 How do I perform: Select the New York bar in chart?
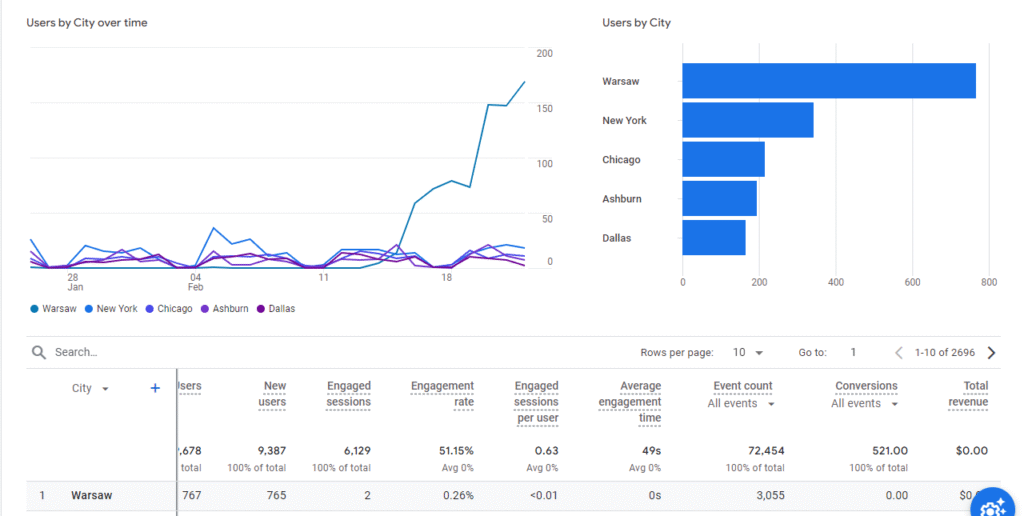747,120
